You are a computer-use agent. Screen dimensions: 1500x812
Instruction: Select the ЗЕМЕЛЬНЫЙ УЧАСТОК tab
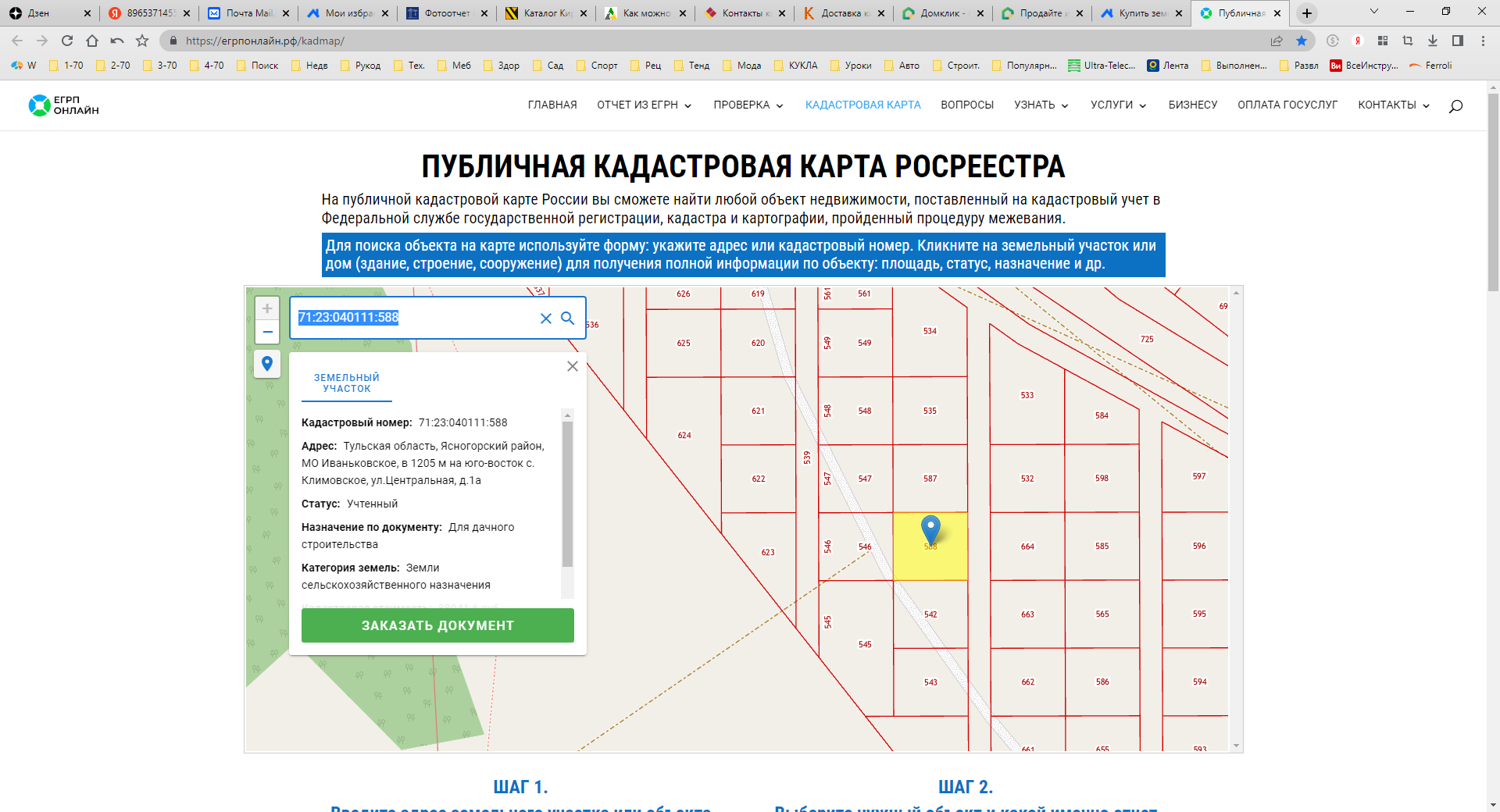347,383
